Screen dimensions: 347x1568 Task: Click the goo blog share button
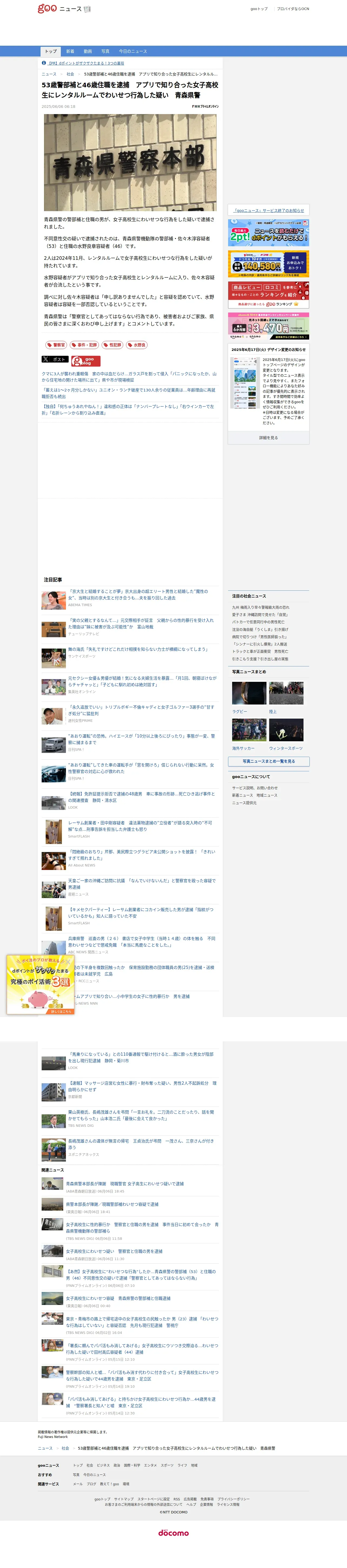(x=86, y=360)
